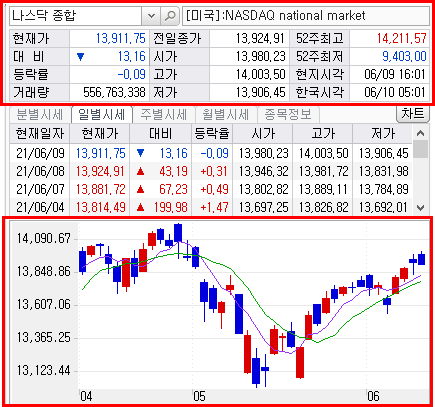Screen dimensions: 435x407
Task: Click the 05 month marker on chart axis
Action: tap(199, 396)
